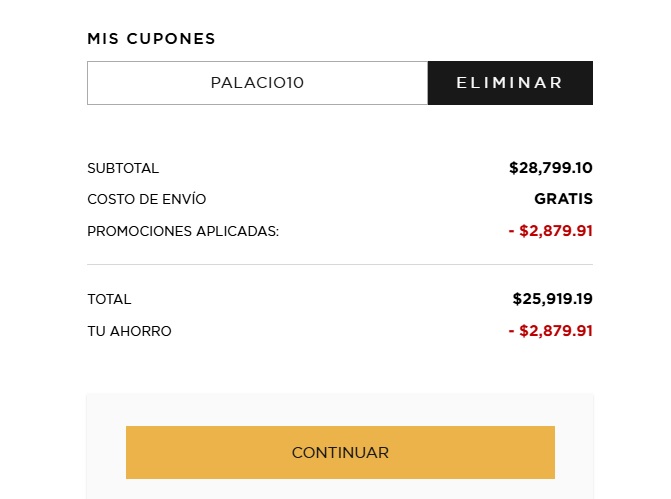Click the red discount in the promociones row
The height and width of the screenshot is (499, 671).
pyautogui.click(x=550, y=231)
